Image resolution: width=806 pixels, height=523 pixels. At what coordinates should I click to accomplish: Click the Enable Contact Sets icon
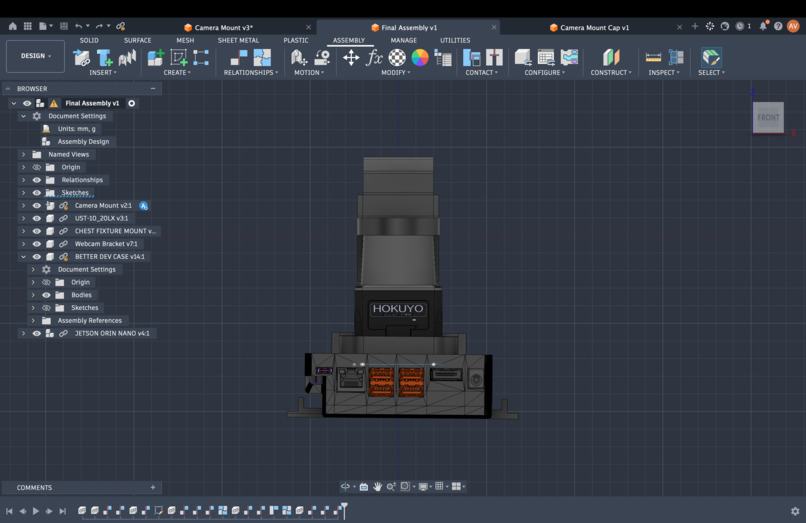tap(471, 58)
